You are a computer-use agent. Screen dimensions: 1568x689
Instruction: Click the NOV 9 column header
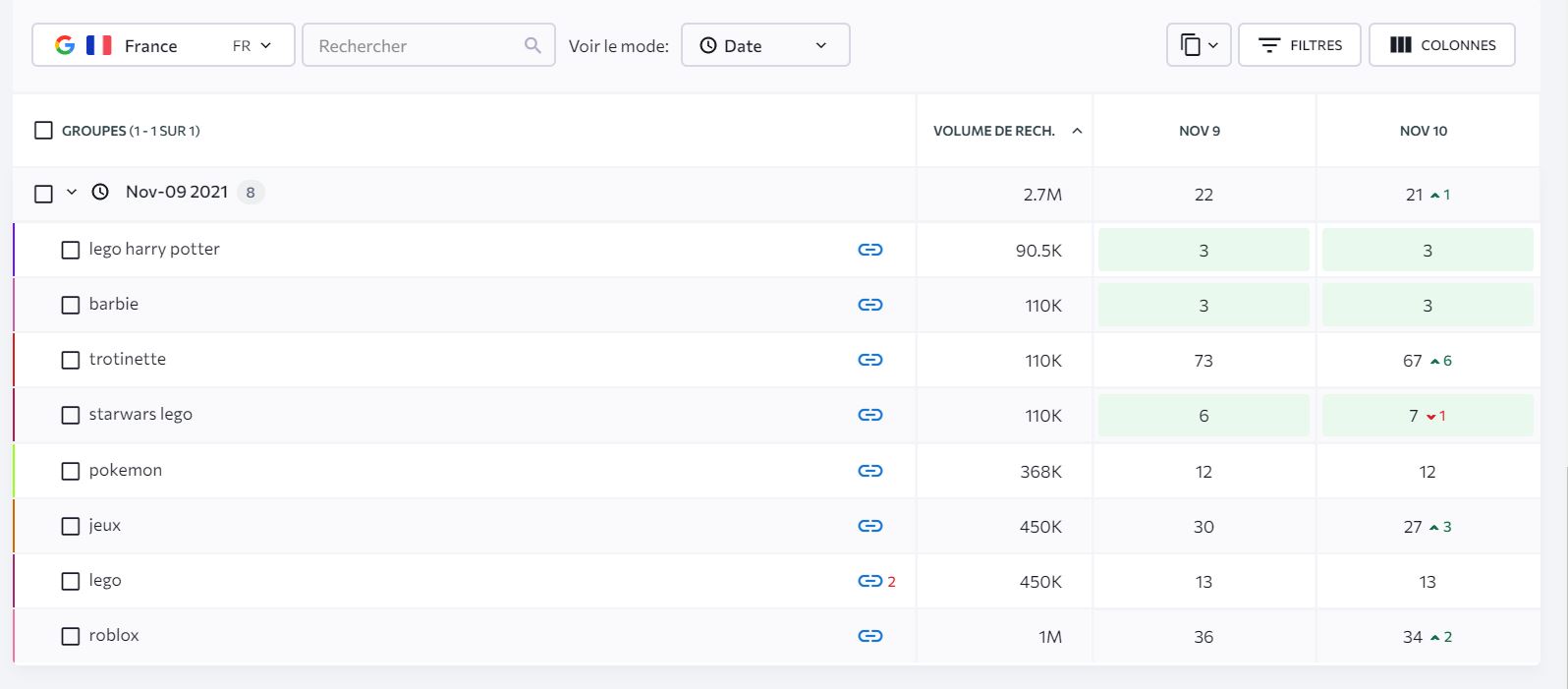tap(1200, 131)
